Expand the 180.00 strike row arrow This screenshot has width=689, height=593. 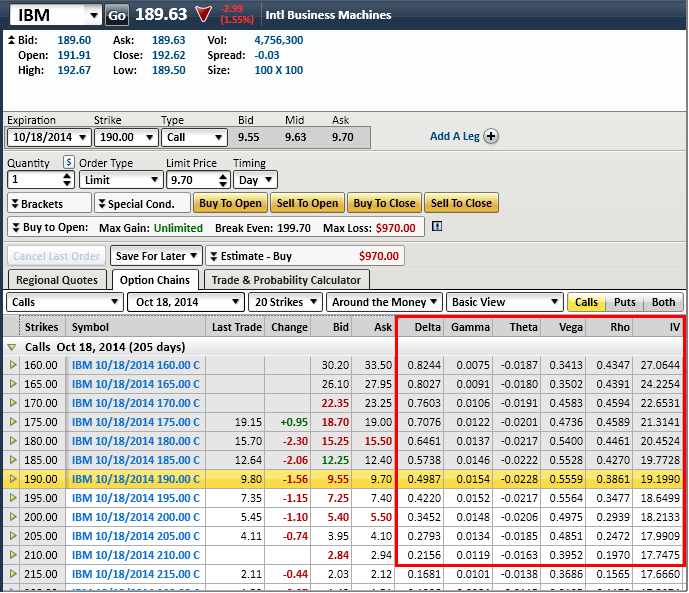point(13,441)
